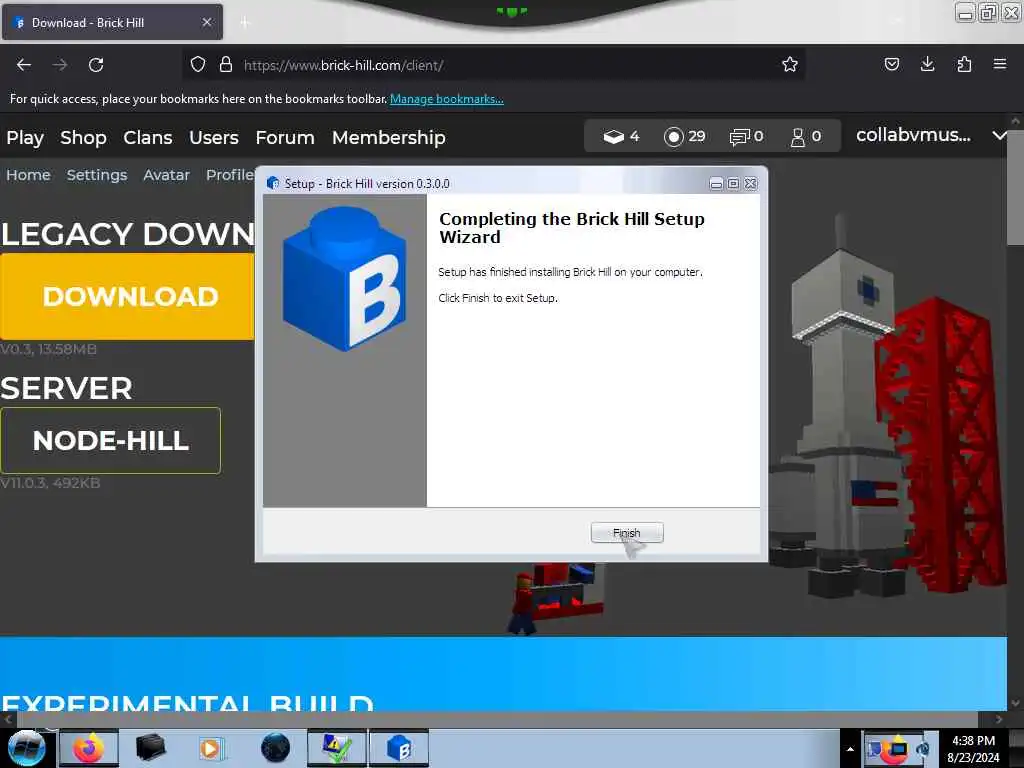This screenshot has width=1024, height=768.
Task: Click the taskbar clock 4:38 PM
Action: pyautogui.click(x=973, y=748)
